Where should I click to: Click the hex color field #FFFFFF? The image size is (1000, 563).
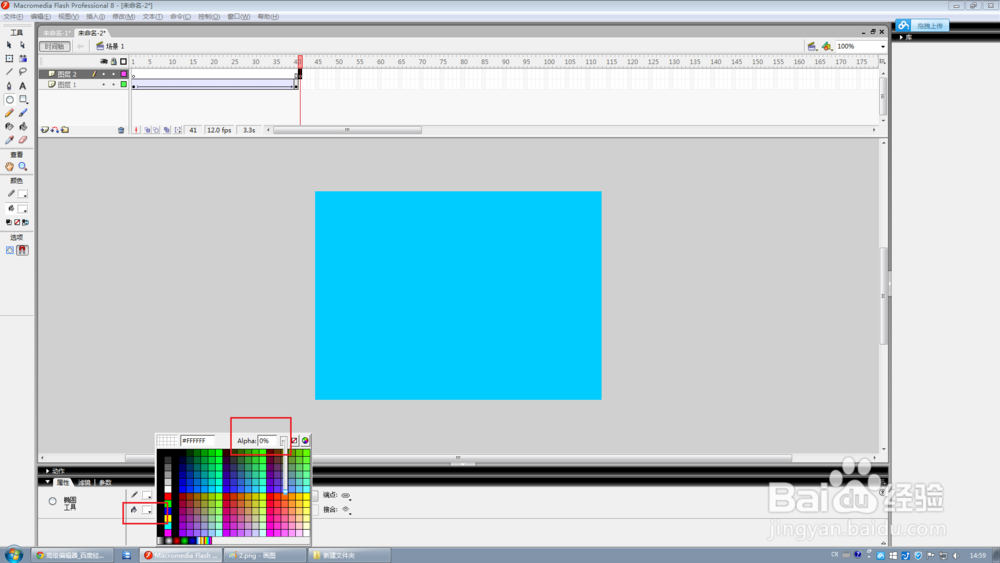(197, 441)
